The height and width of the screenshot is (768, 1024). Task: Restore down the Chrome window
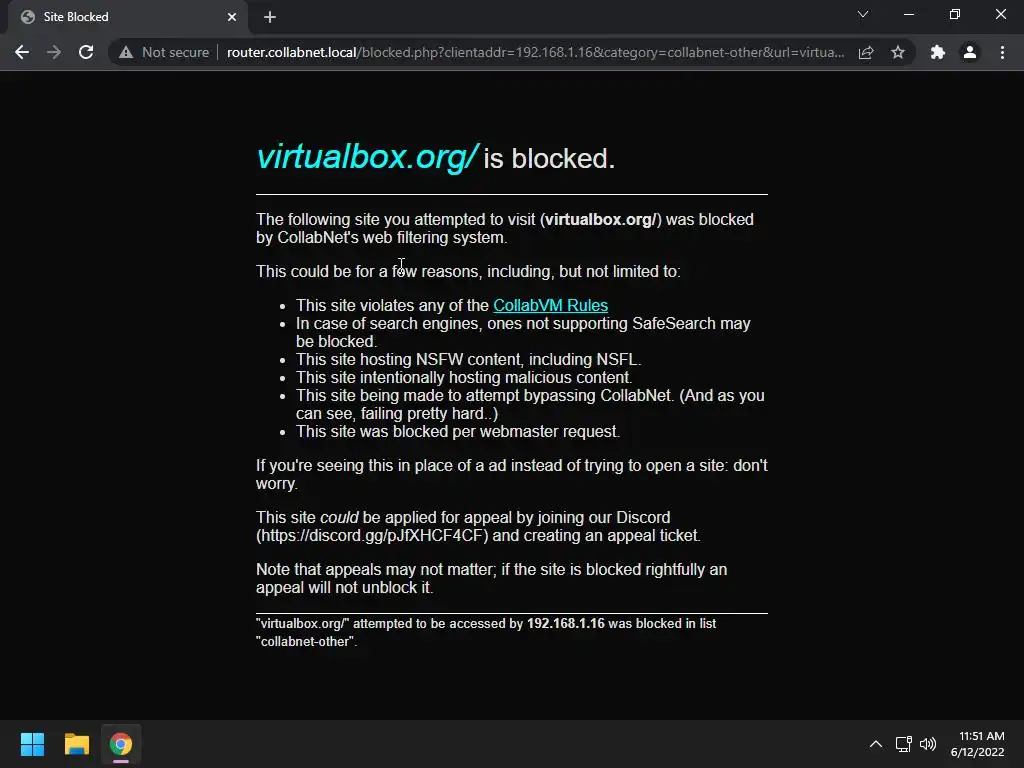[x=955, y=14]
